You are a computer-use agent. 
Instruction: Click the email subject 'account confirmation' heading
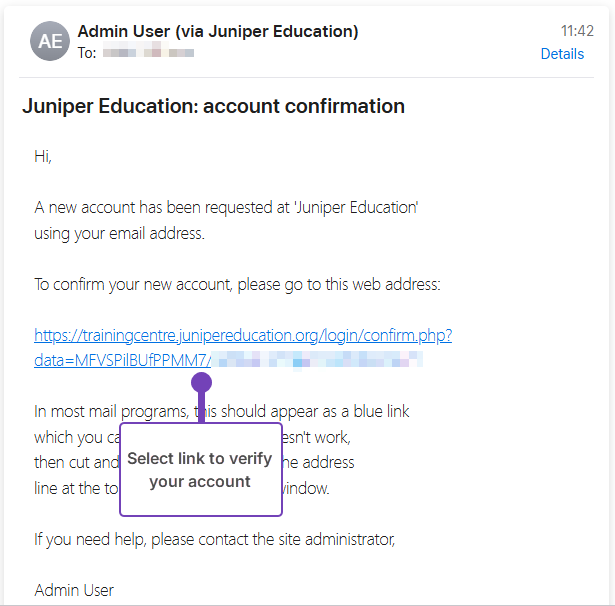click(x=213, y=106)
